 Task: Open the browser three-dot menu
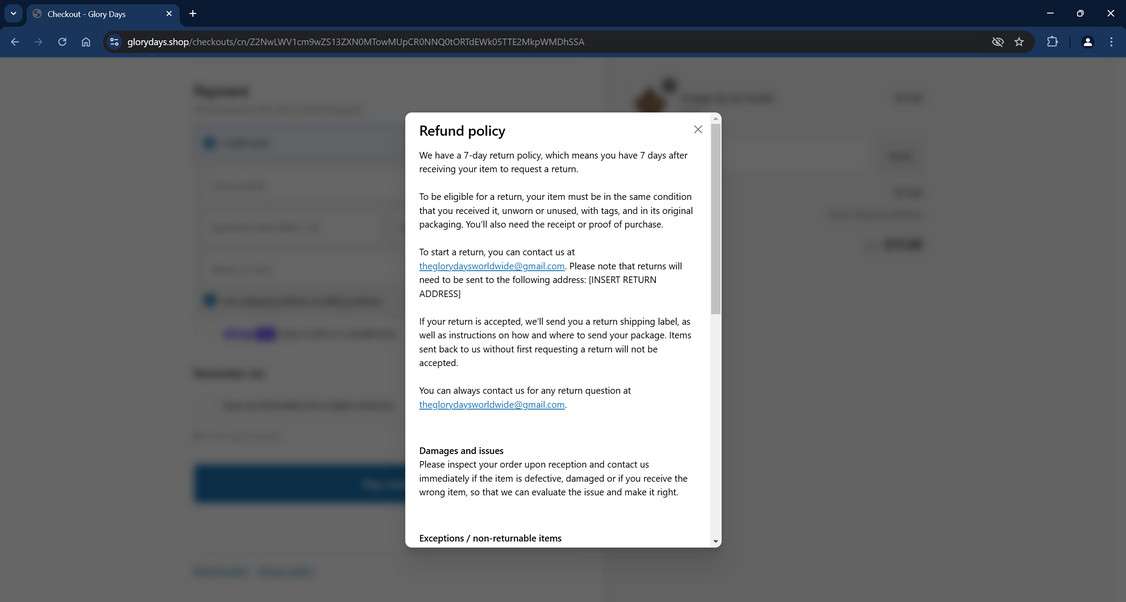click(x=1111, y=42)
